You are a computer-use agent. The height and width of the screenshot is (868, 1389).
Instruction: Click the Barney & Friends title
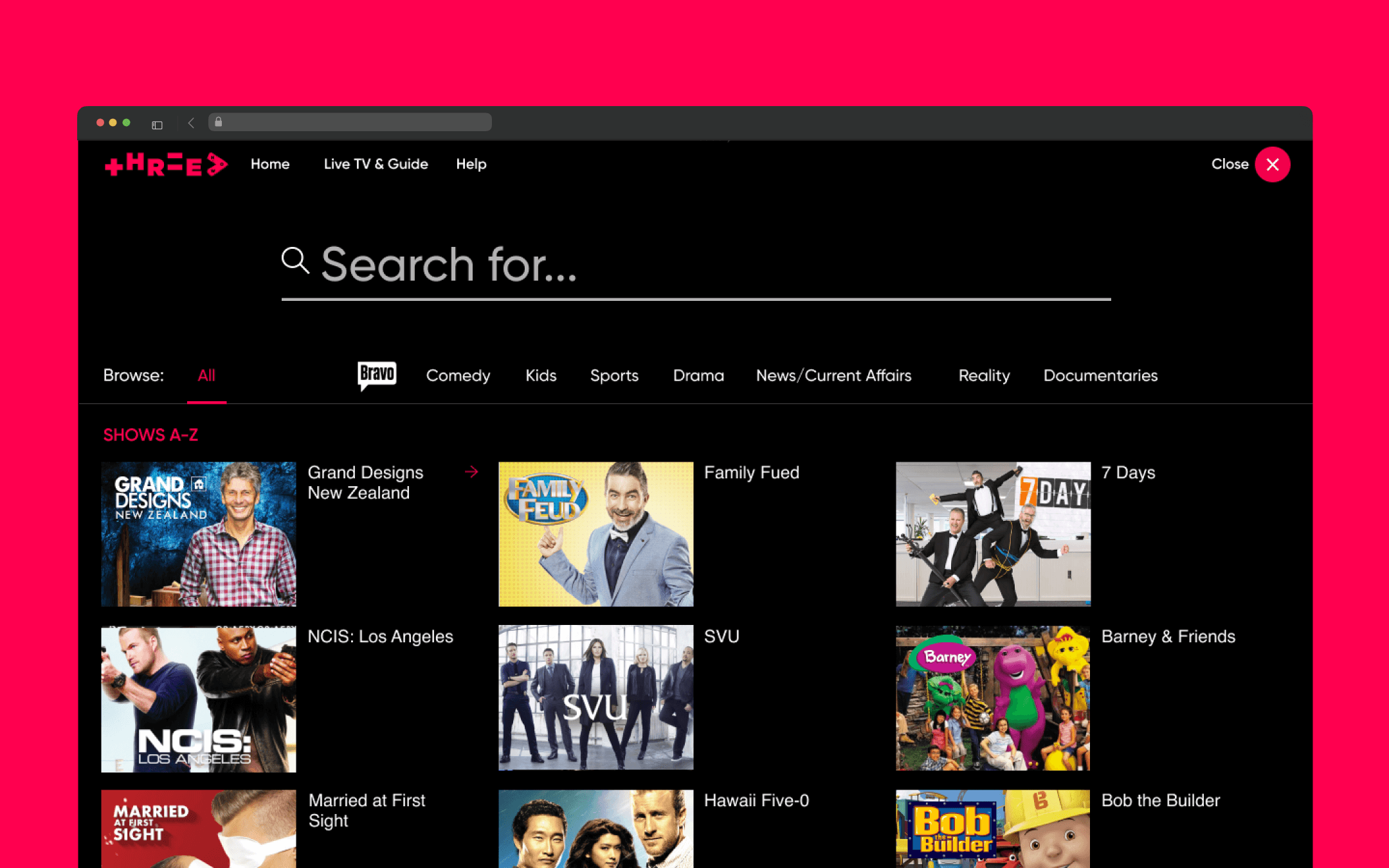click(1168, 637)
